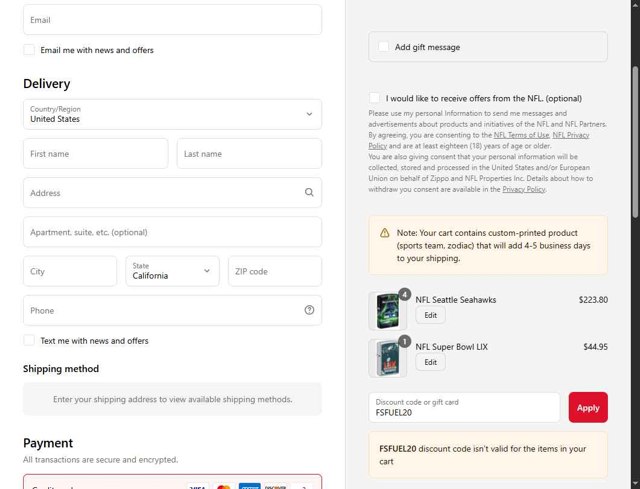Viewport: 640px width, 489px height.
Task: Click 'Enter your shipping address' notice
Action: 172,399
